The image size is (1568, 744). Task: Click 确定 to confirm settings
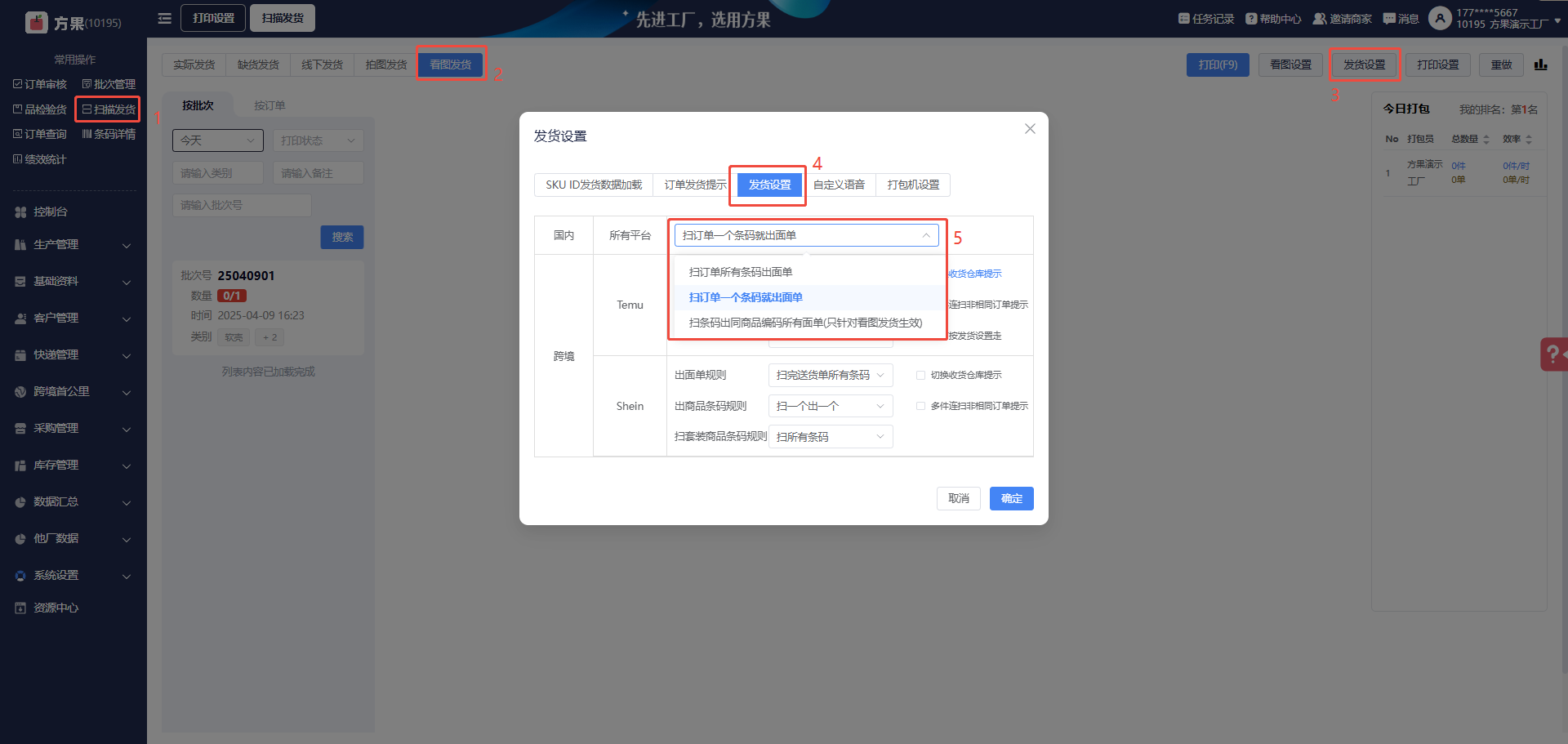[1012, 498]
